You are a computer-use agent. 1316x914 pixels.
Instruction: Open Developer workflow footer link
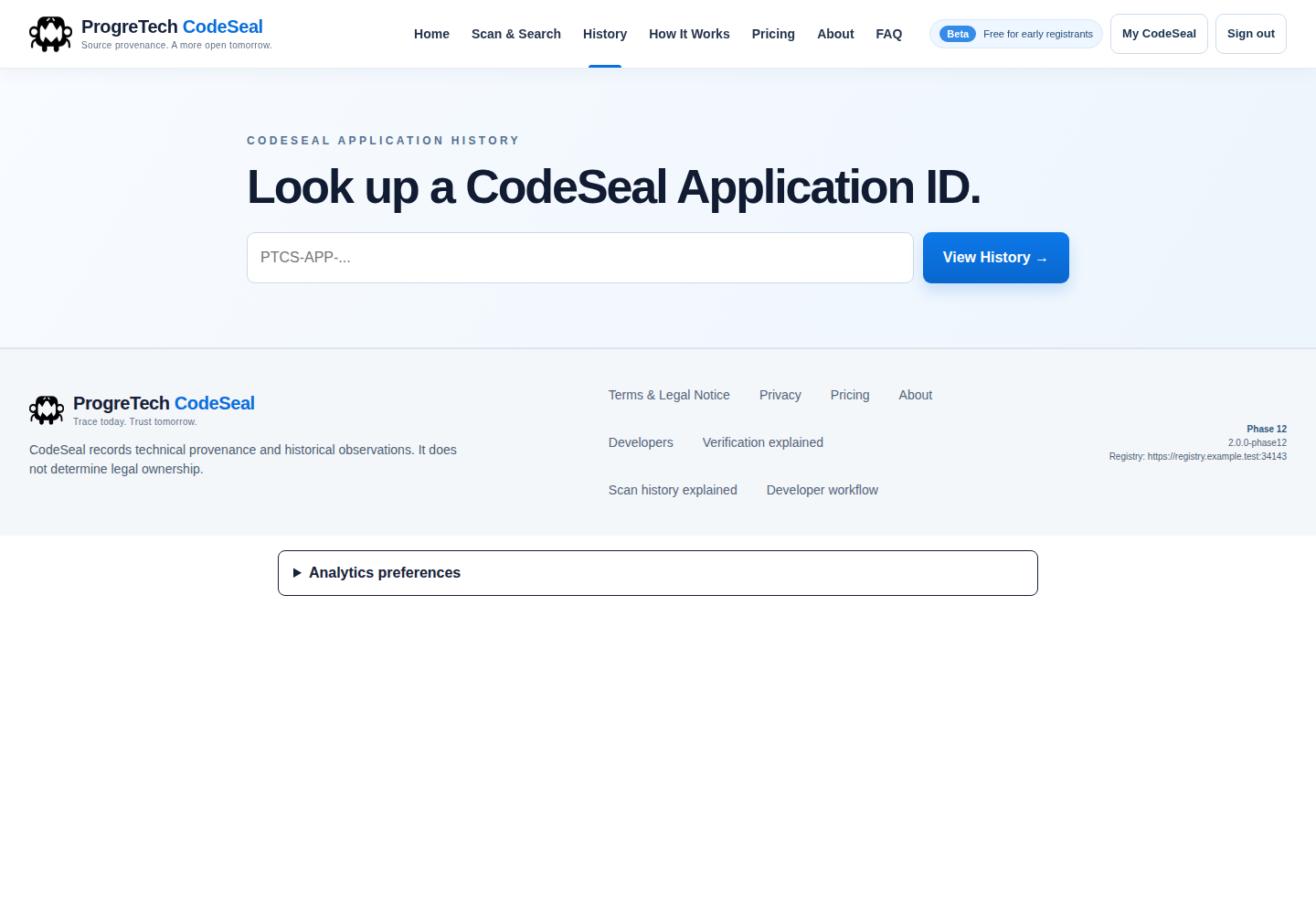[822, 490]
